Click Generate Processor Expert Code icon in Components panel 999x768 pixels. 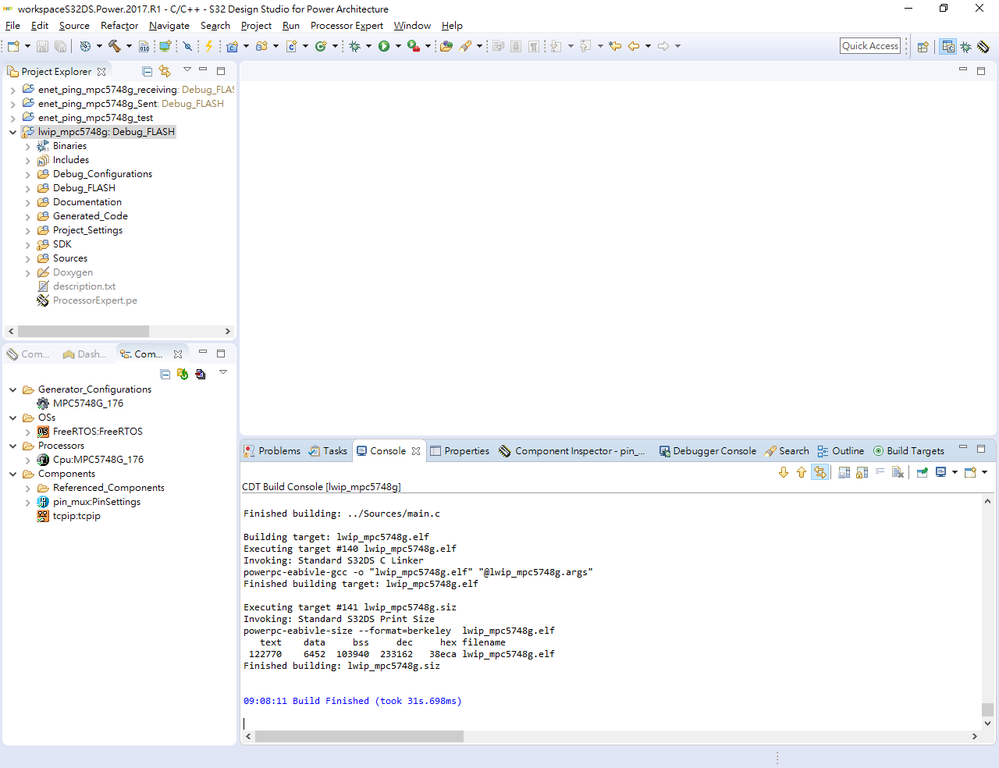[x=183, y=374]
